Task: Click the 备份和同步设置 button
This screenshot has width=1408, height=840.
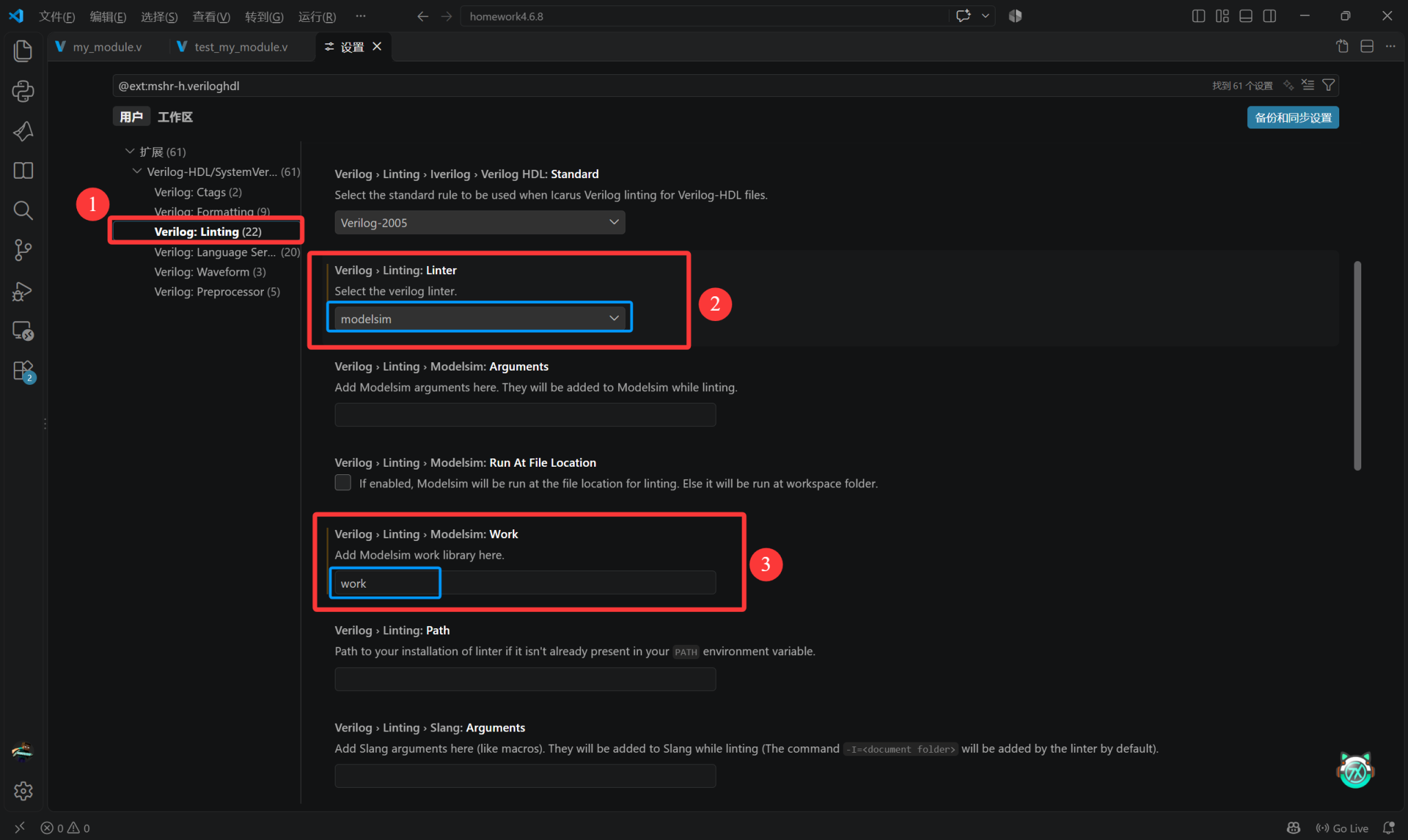Action: (x=1292, y=118)
